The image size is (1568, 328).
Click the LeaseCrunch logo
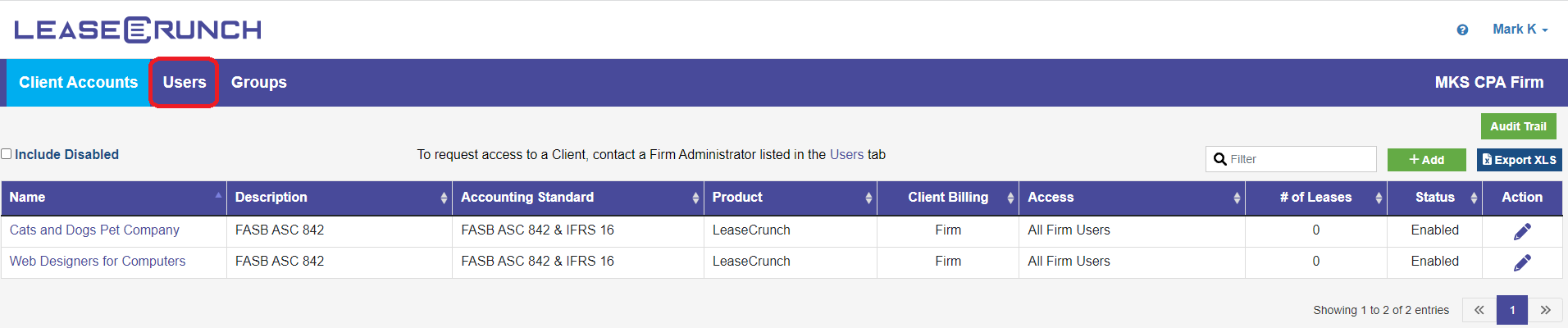click(x=138, y=30)
